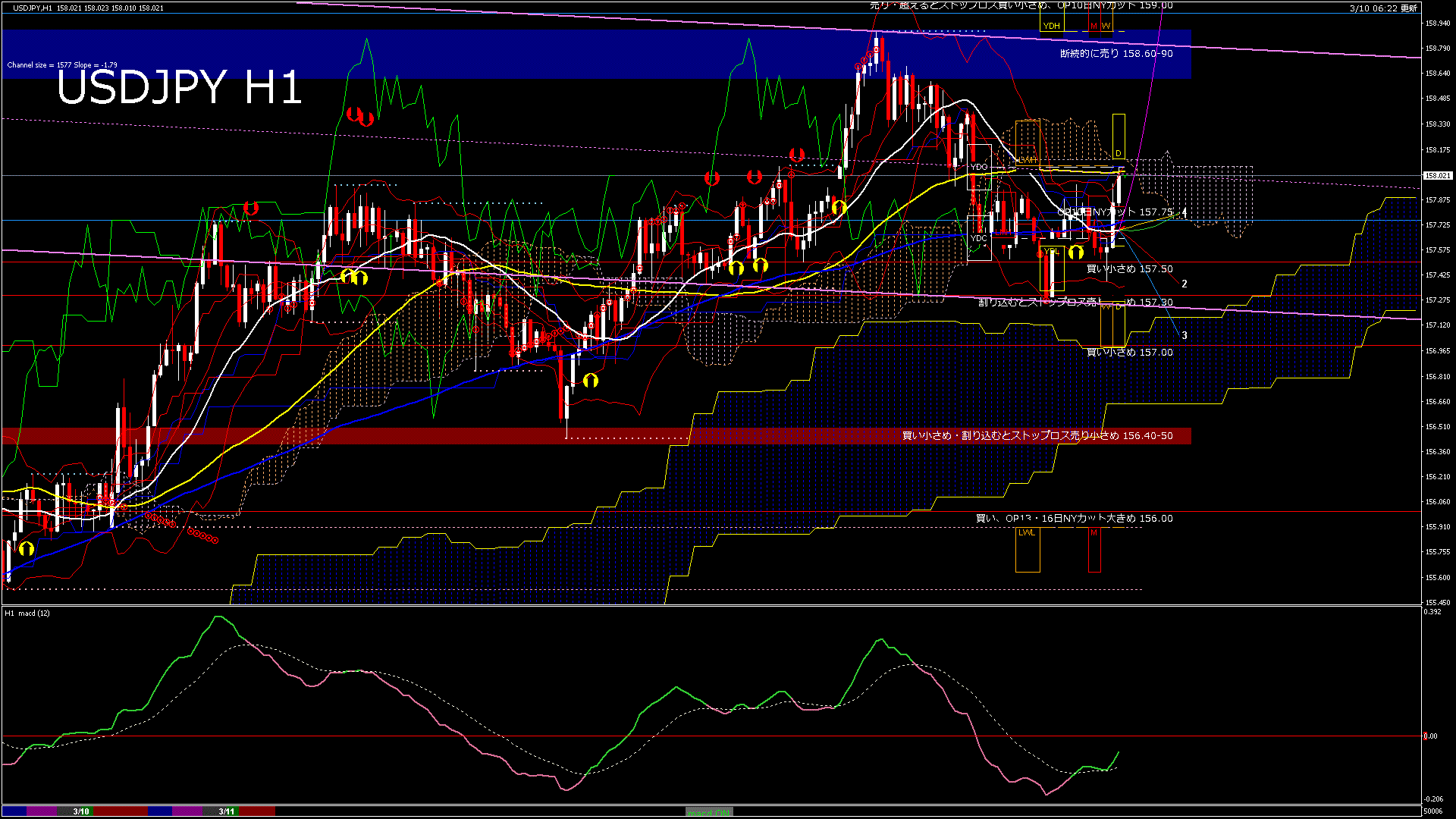Click the YDC label on chart
This screenshot has height=819, width=1456.
pyautogui.click(x=979, y=238)
